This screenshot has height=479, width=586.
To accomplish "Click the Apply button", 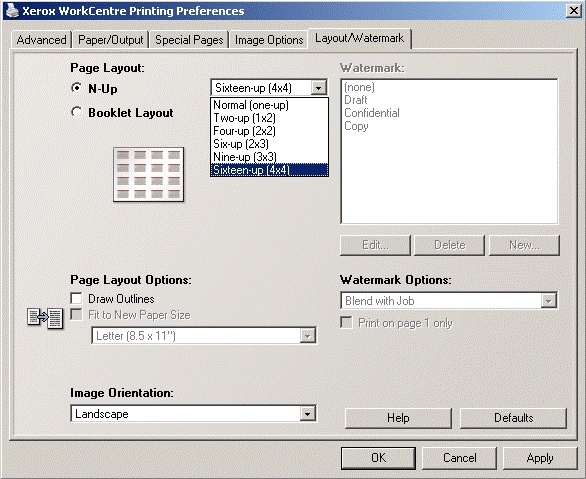I will (540, 458).
